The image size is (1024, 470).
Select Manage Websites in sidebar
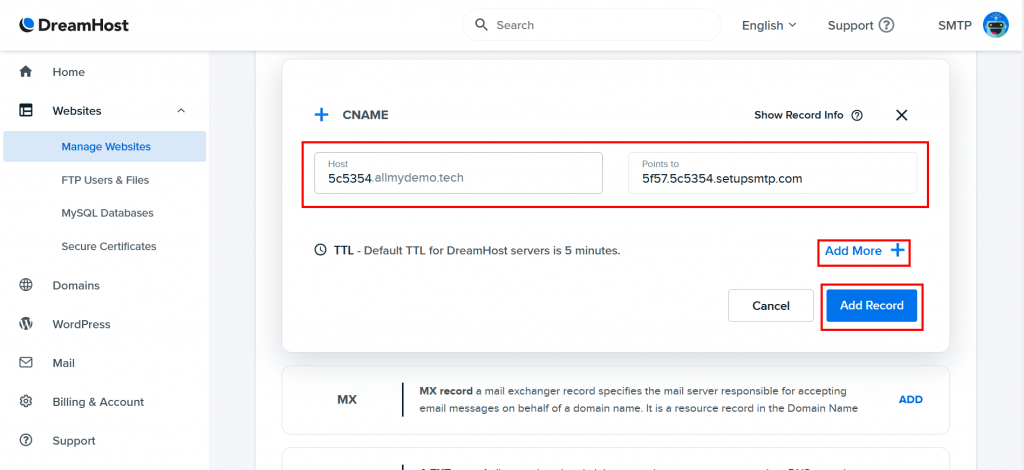(x=104, y=146)
